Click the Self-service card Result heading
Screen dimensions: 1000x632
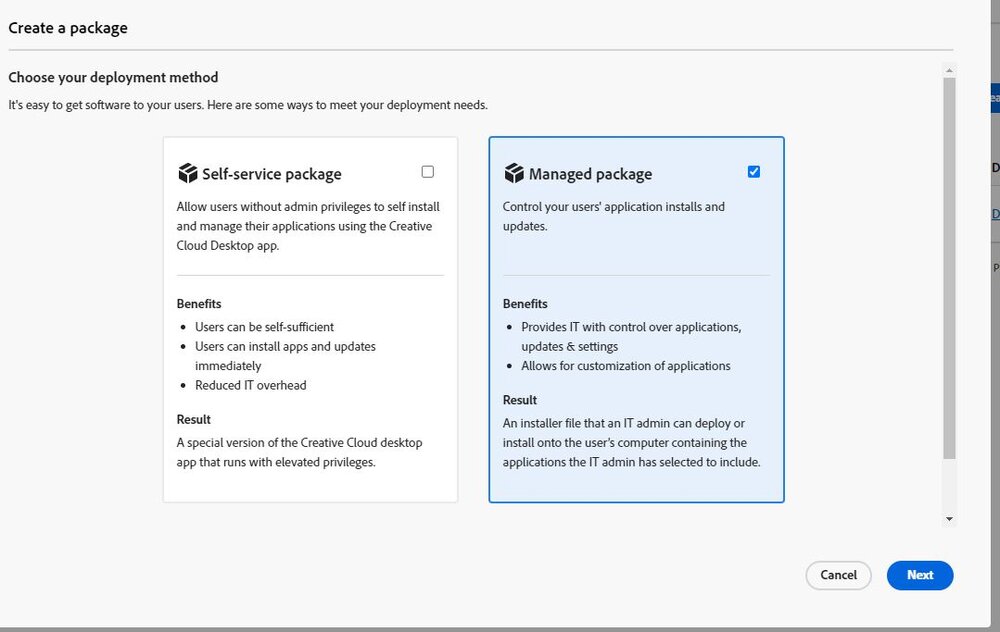pos(193,420)
